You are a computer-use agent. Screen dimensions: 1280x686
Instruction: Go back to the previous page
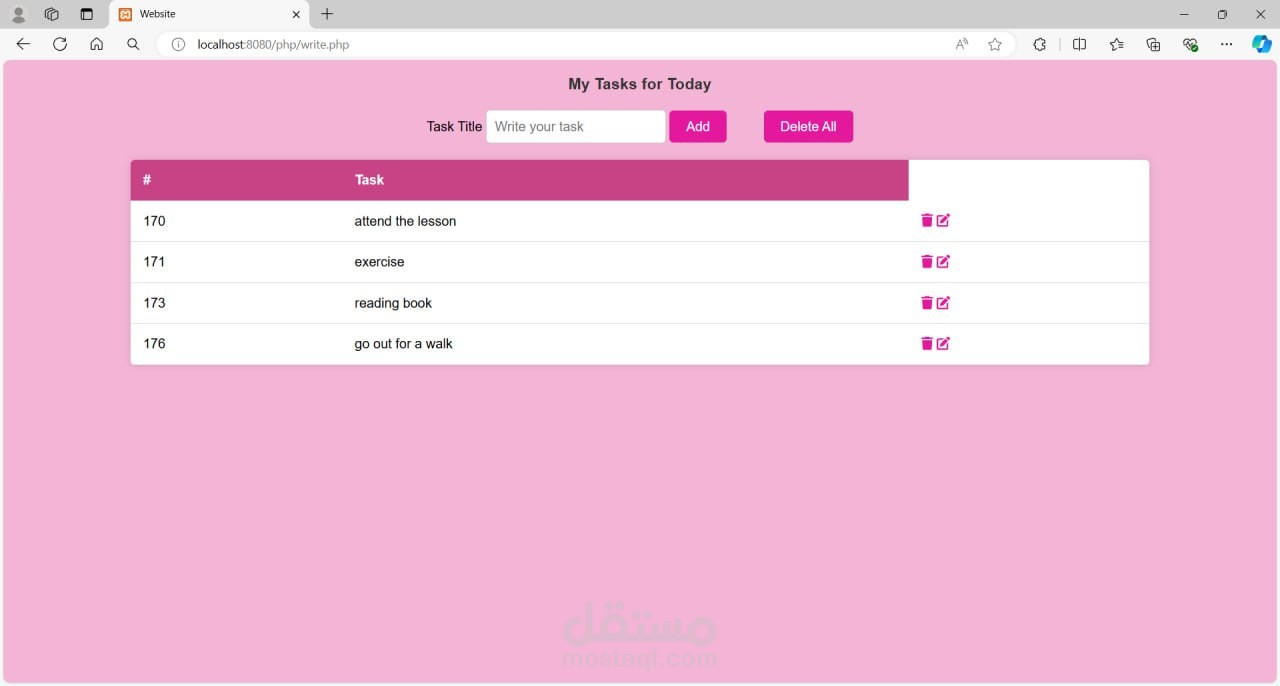tap(23, 44)
